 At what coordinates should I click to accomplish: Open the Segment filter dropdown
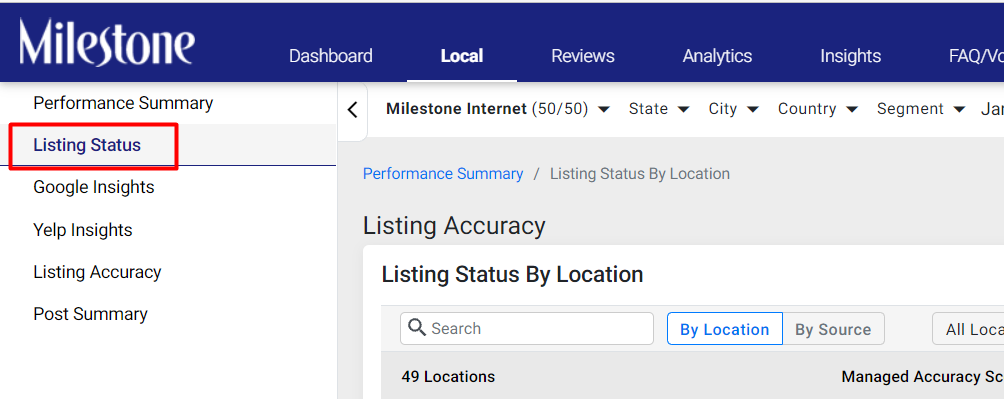(x=921, y=109)
